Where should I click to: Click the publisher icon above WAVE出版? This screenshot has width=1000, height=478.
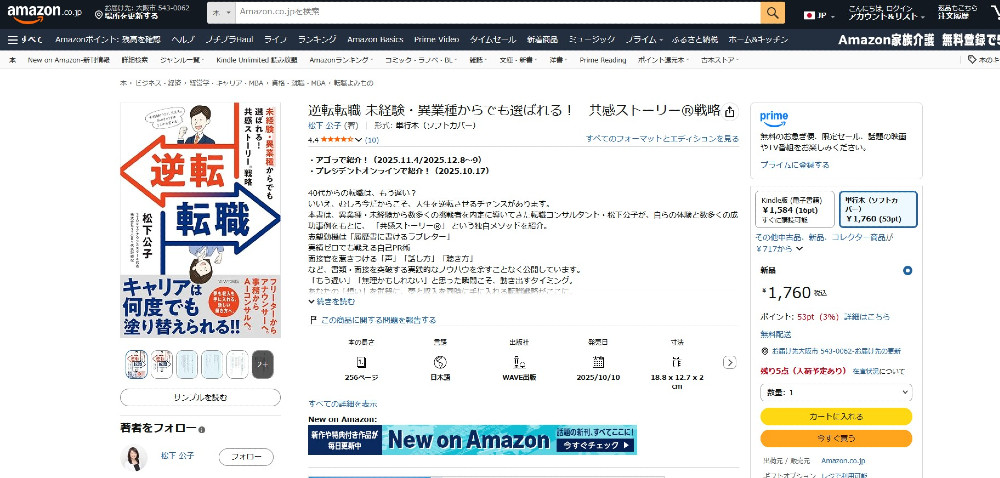pyautogui.click(x=518, y=362)
